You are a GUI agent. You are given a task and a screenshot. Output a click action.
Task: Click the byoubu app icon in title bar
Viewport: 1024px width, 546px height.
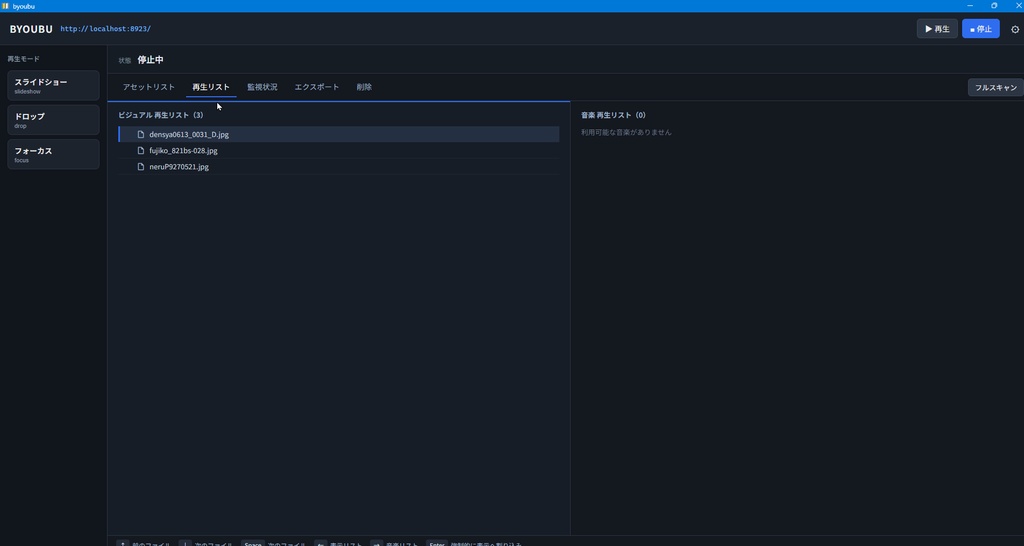(6, 6)
